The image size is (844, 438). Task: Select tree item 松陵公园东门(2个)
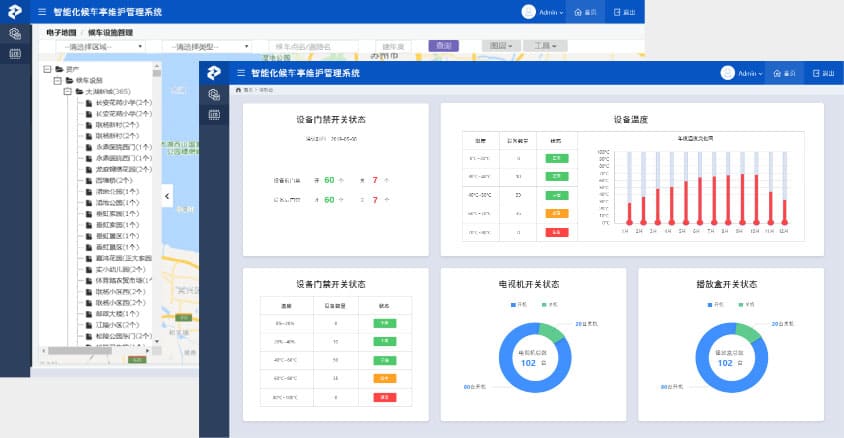point(124,336)
